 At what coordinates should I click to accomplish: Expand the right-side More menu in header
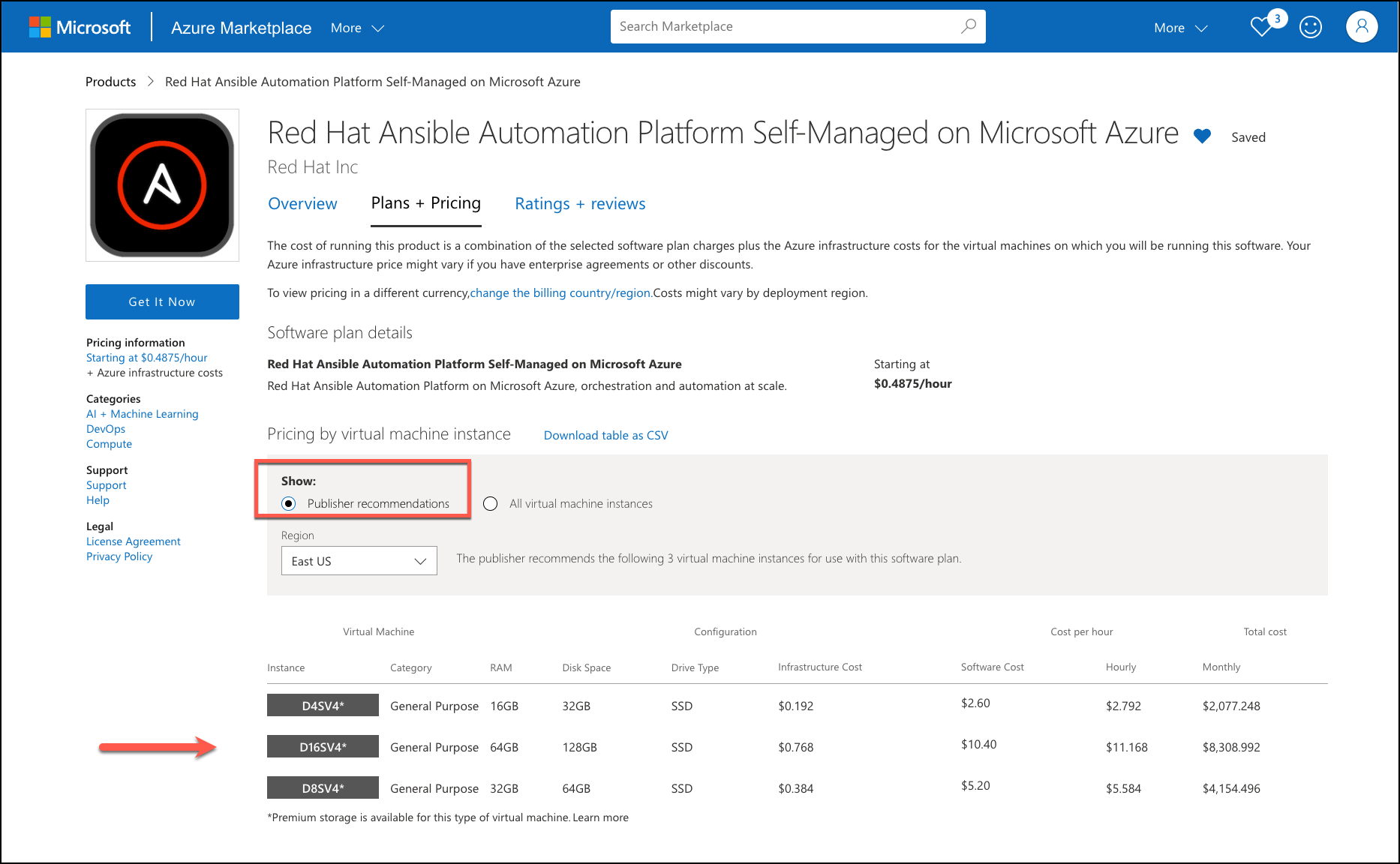coord(1180,28)
